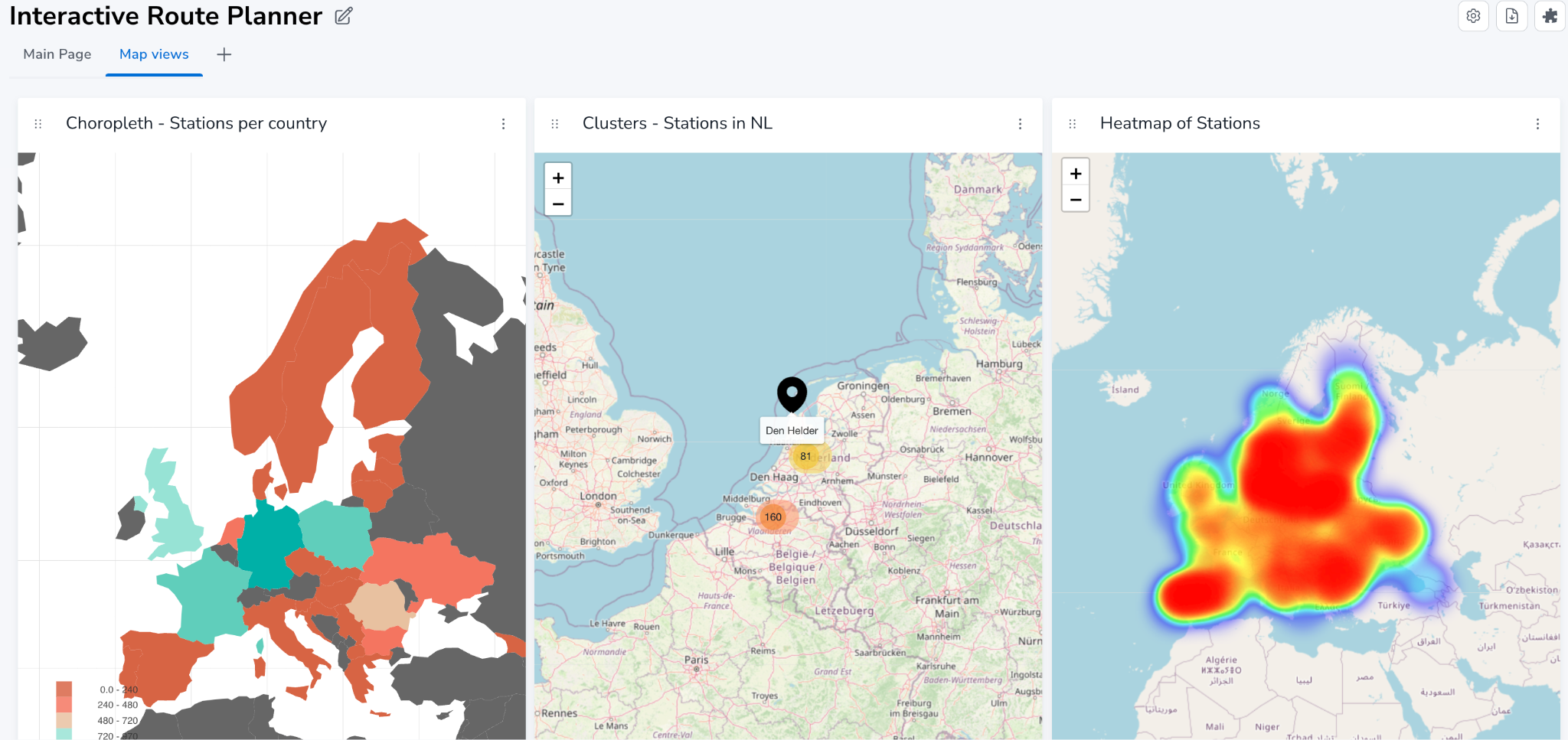Image resolution: width=1568 pixels, height=740 pixels.
Task: Click the Island label on Heatmap
Action: pos(1125,390)
